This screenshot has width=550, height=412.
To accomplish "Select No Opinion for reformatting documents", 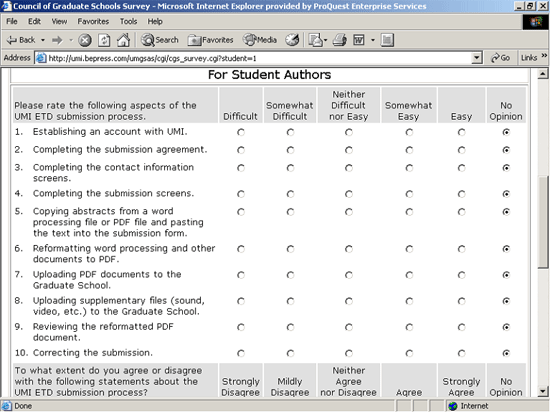I will [x=506, y=249].
